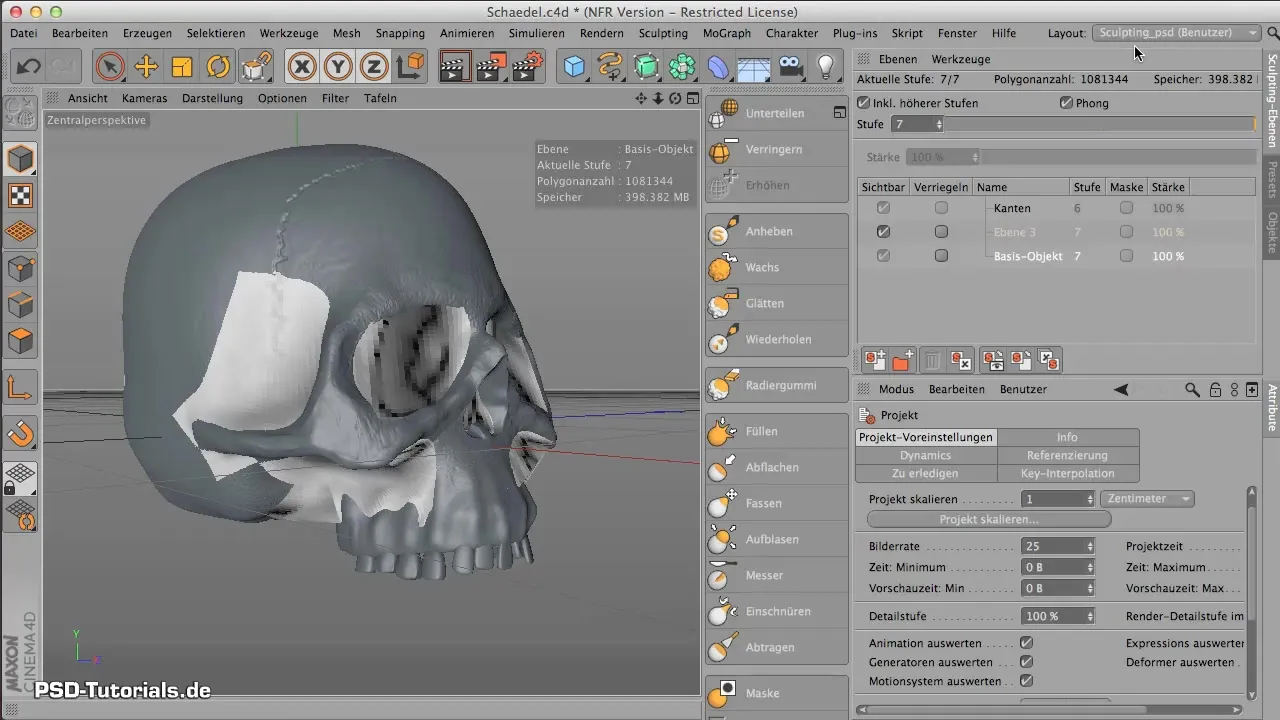Open the viewport Darstellung menu
Image resolution: width=1280 pixels, height=720 pixels.
tap(212, 98)
